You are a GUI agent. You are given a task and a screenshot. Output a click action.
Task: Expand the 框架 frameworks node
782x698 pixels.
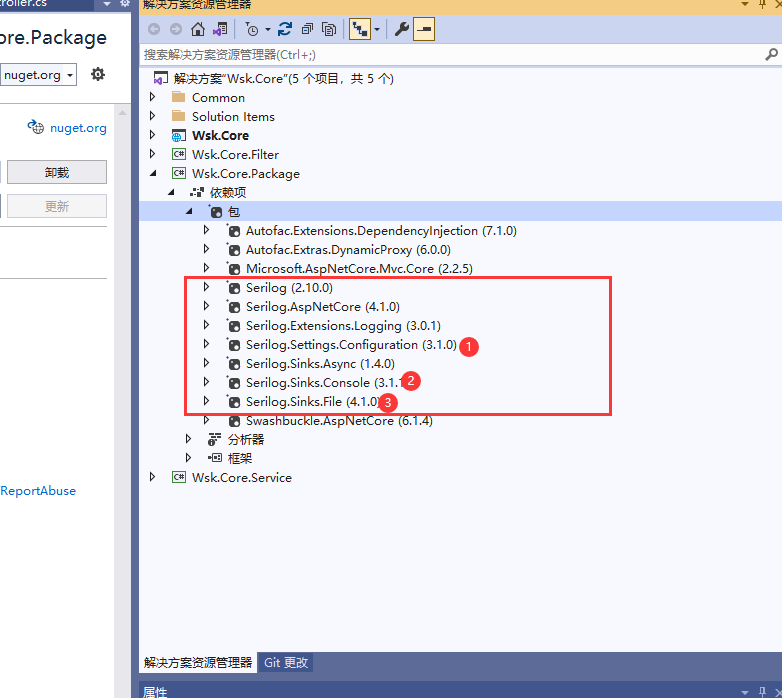click(189, 458)
